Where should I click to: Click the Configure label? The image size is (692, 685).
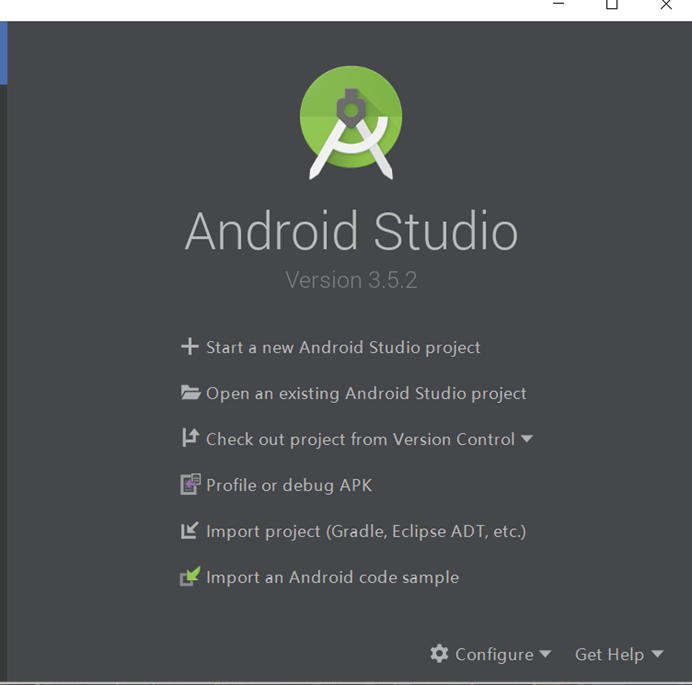[x=494, y=655]
